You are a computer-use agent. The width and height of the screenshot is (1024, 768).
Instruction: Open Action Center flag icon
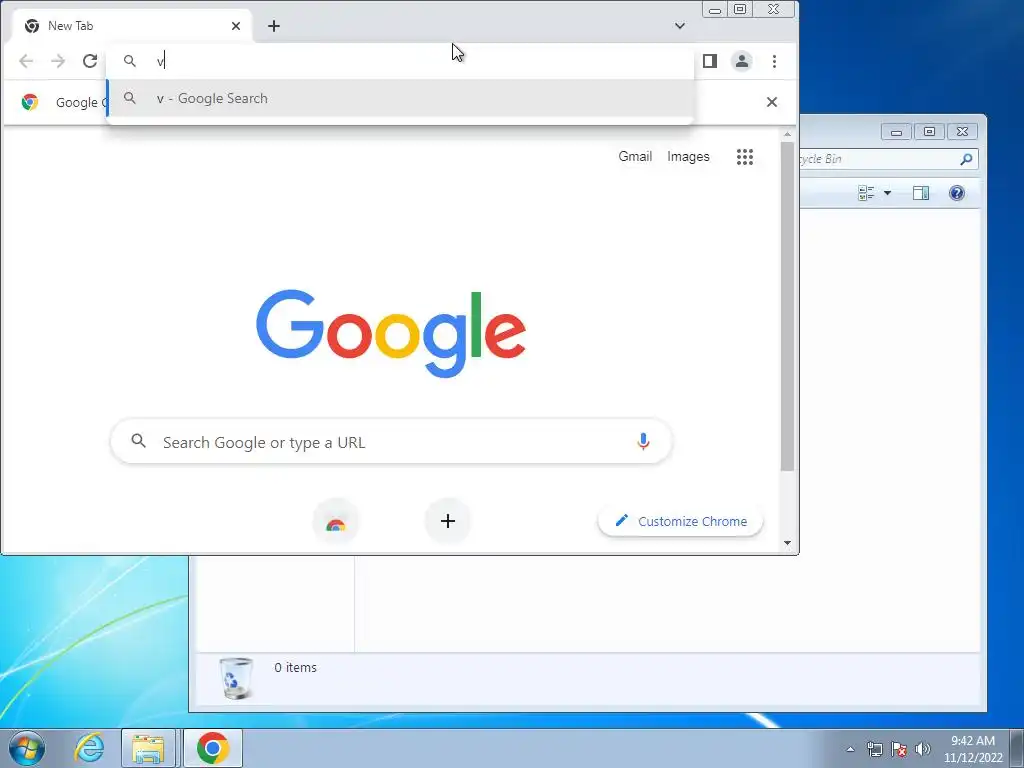tap(899, 749)
